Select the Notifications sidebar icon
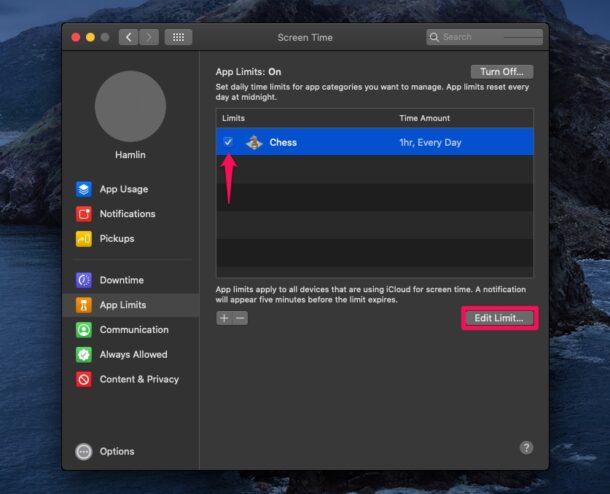This screenshot has height=494, width=610. (x=84, y=214)
